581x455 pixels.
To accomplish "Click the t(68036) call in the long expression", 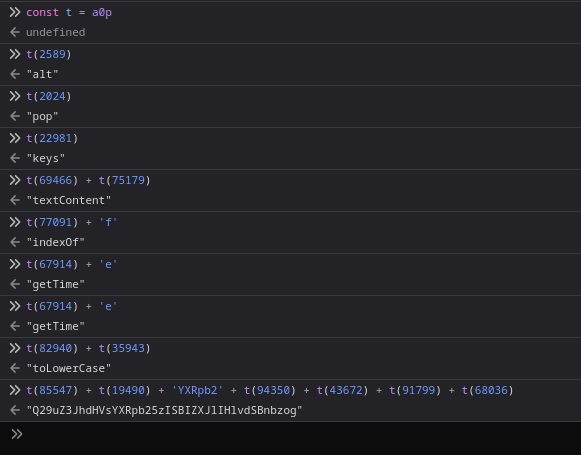I will [488, 390].
